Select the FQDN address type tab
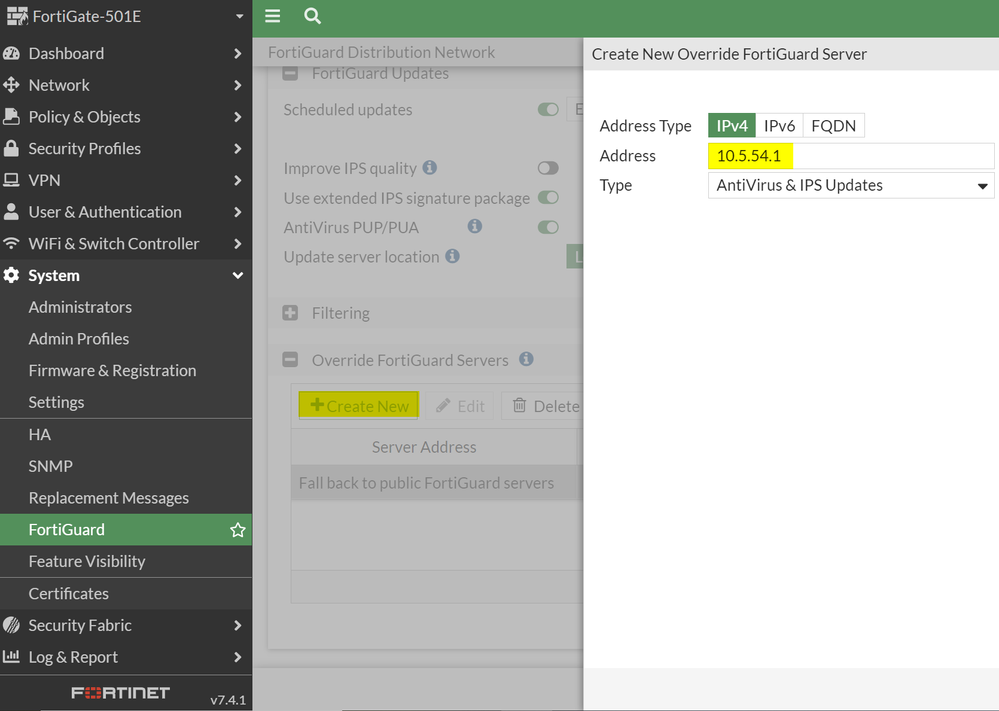The height and width of the screenshot is (711, 999). click(833, 126)
